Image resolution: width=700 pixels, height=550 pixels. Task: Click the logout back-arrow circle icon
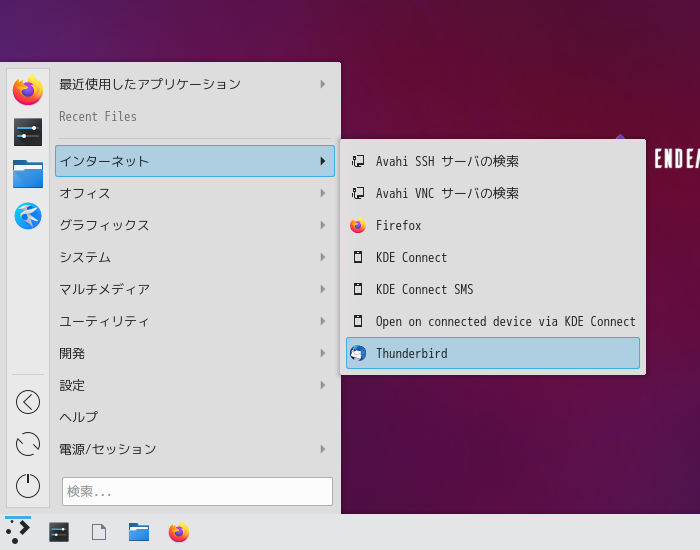click(x=28, y=402)
